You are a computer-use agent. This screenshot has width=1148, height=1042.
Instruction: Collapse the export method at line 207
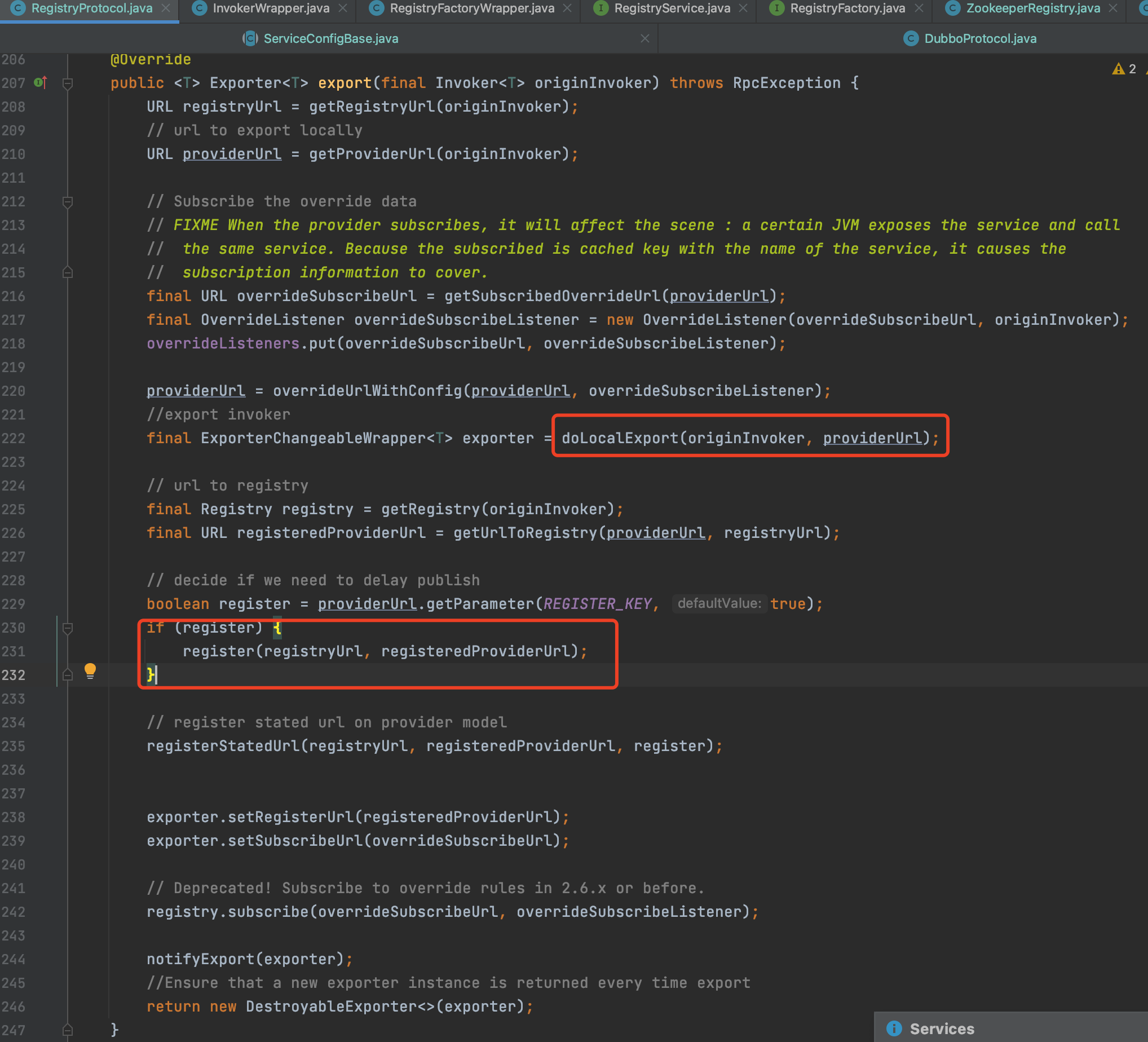point(67,83)
